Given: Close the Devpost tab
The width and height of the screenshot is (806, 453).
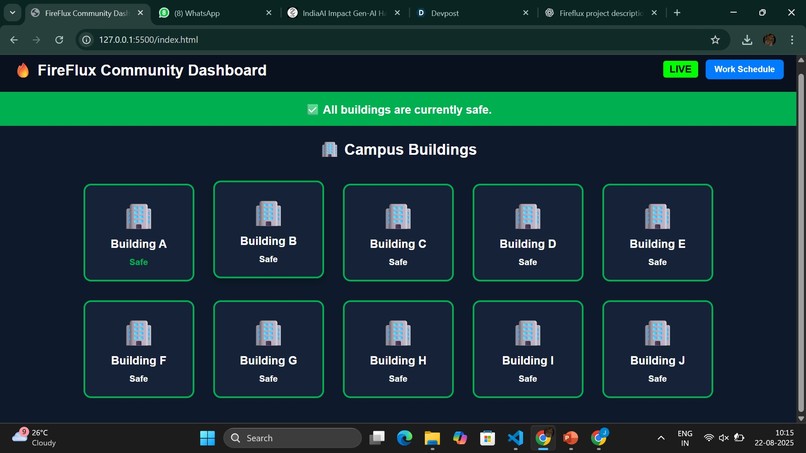Looking at the screenshot, I should pos(525,13).
